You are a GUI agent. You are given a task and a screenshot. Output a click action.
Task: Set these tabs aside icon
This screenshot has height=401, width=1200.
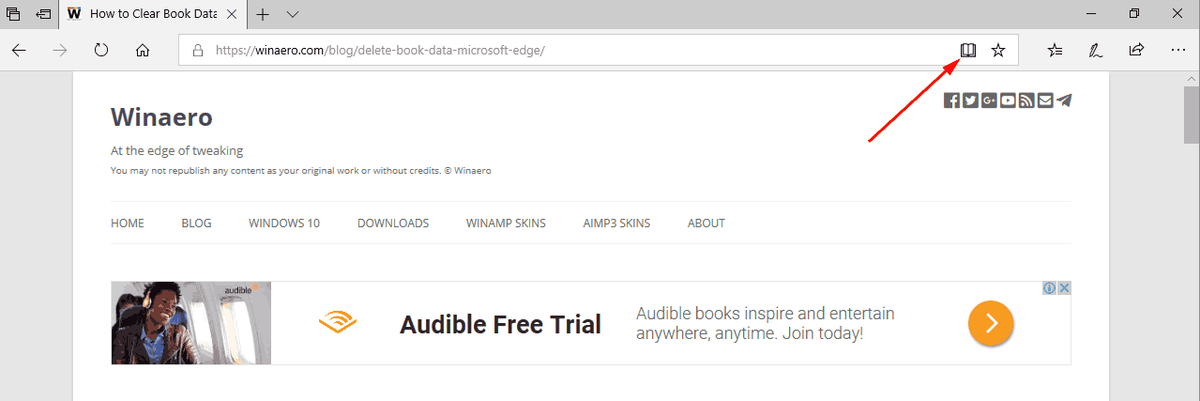(44, 15)
